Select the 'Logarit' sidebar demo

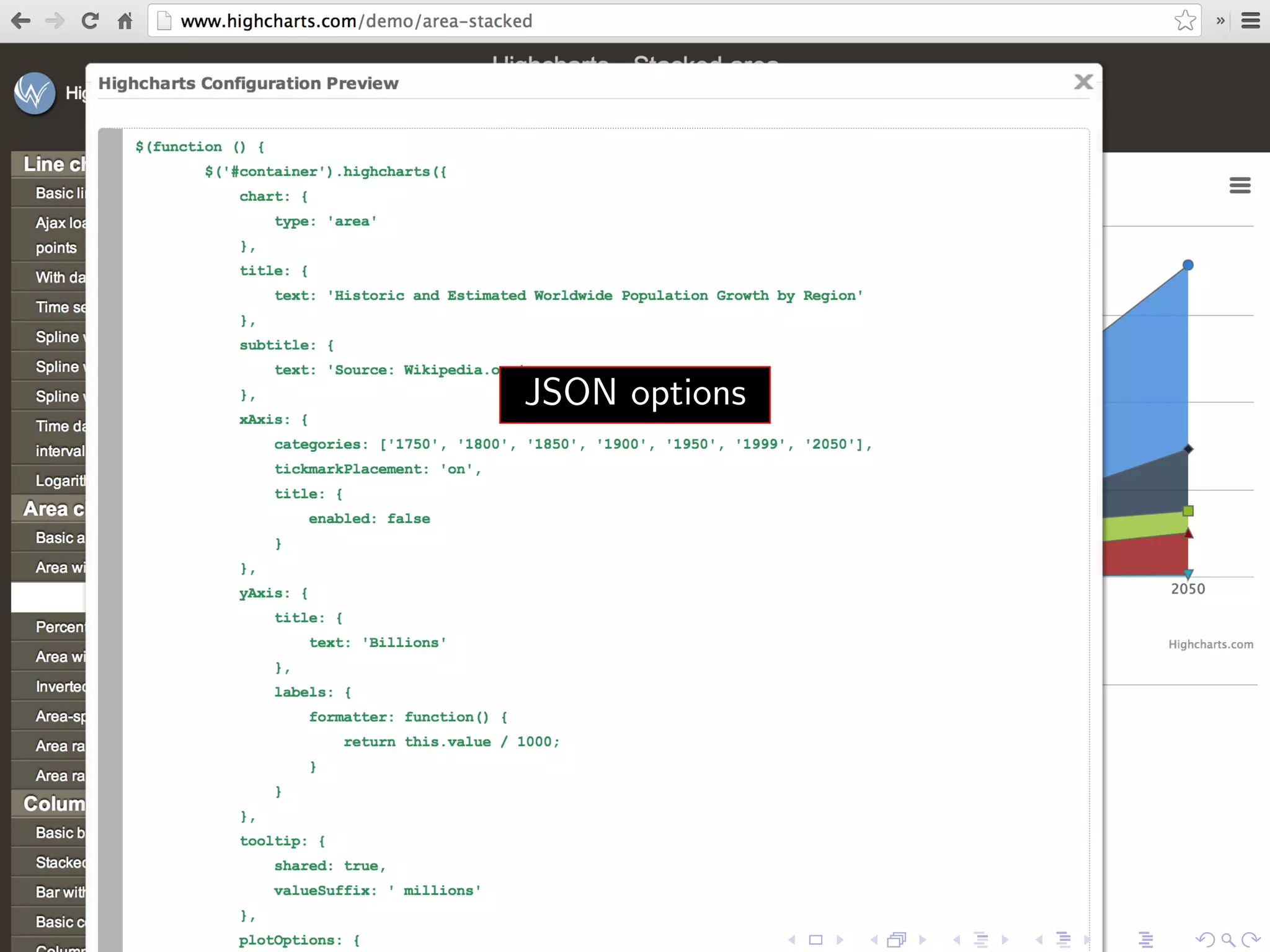pos(49,480)
